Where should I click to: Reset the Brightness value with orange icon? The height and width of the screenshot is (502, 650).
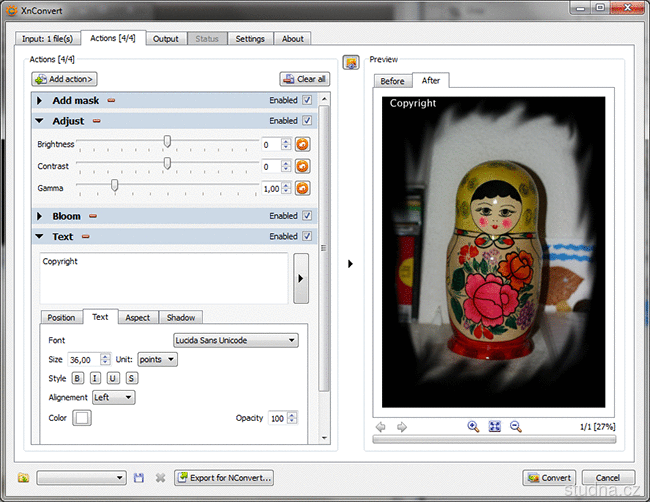pos(302,144)
